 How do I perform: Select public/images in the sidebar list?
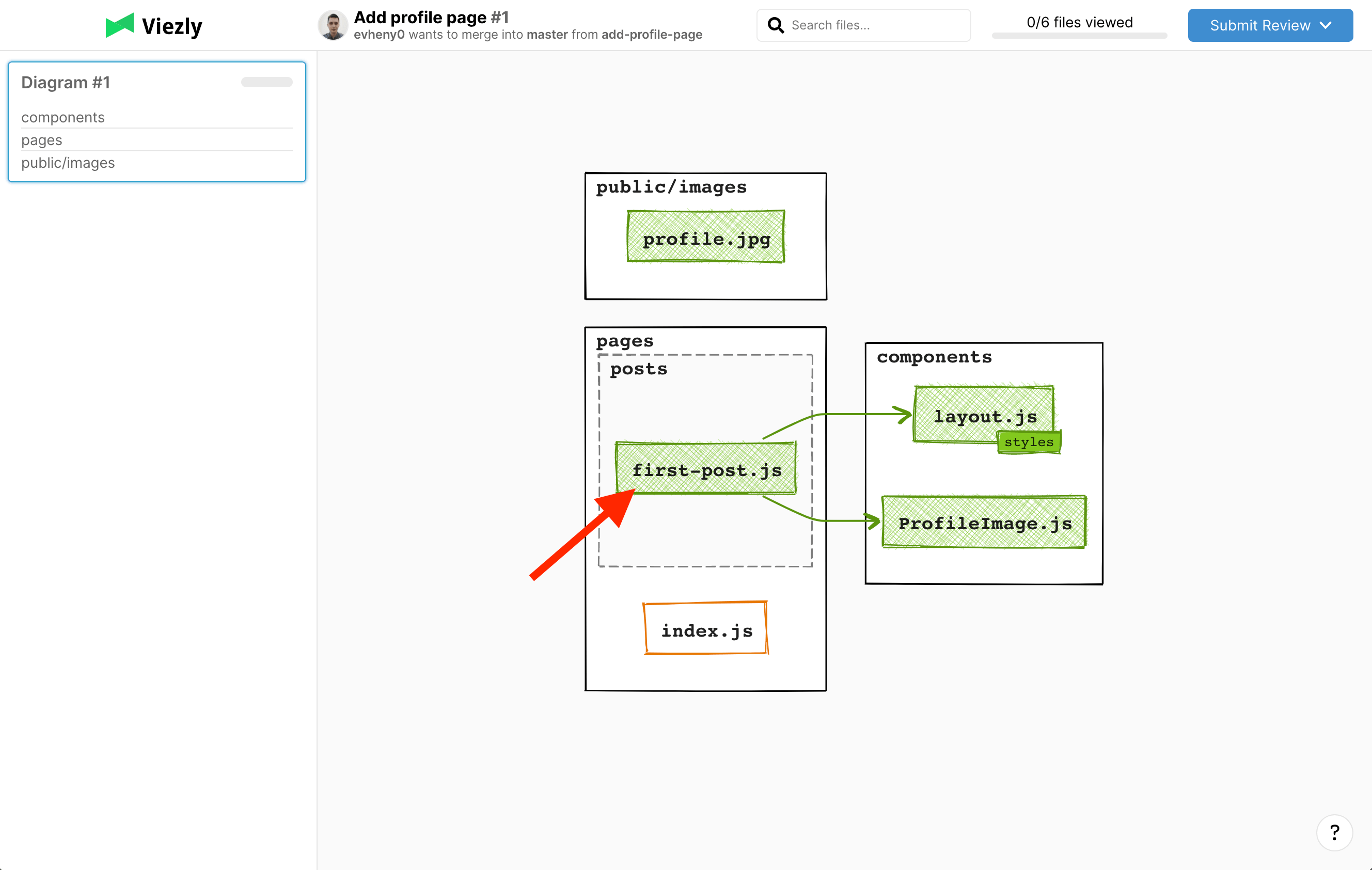tap(68, 163)
